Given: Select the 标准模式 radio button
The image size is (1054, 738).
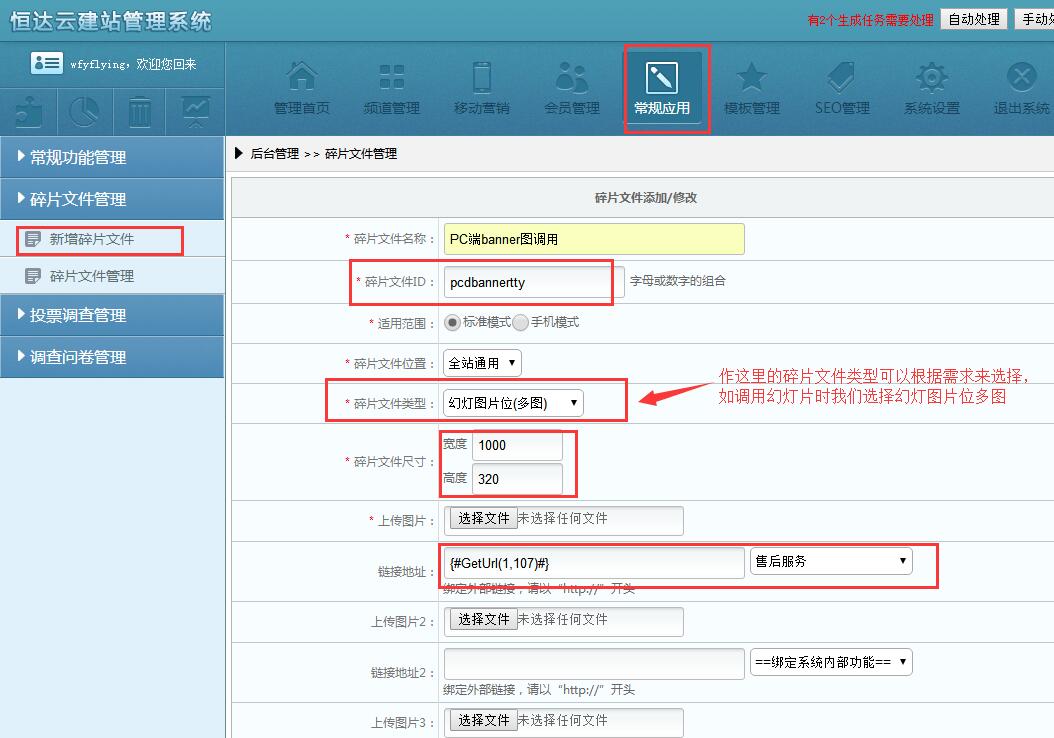Looking at the screenshot, I should pos(452,323).
